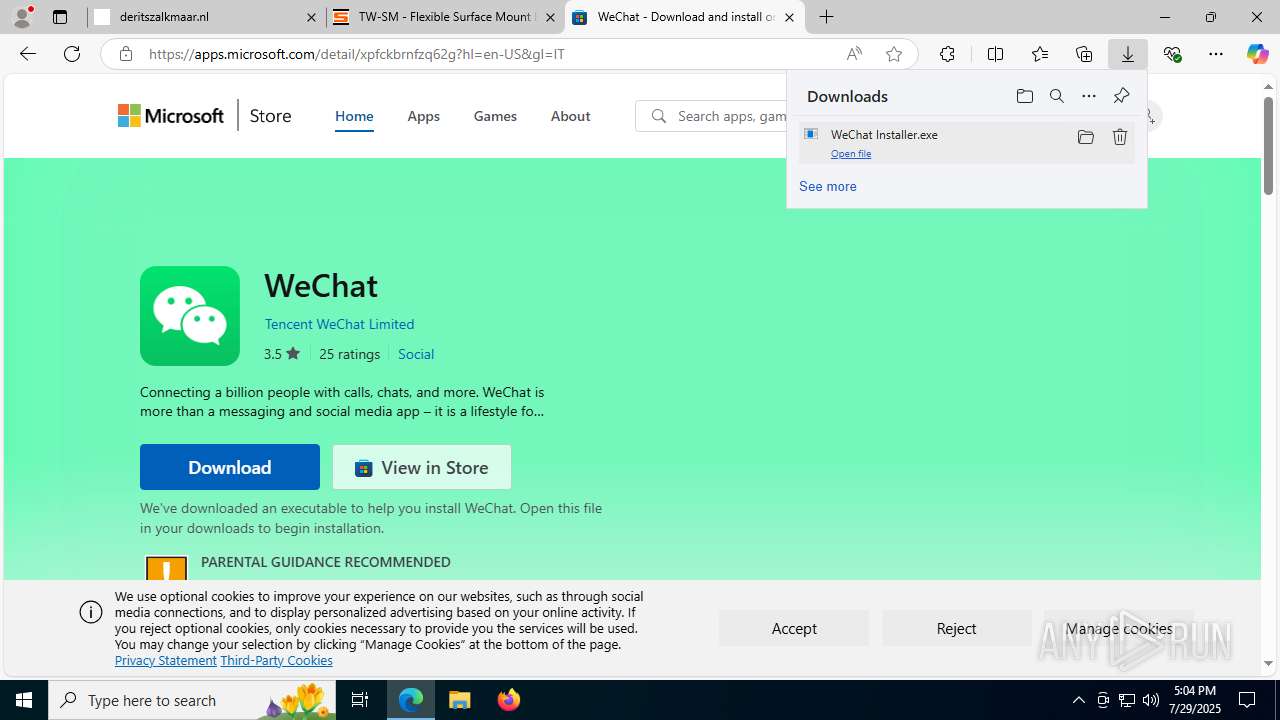This screenshot has width=1280, height=720.
Task: Pin the Downloads panel
Action: click(1121, 96)
